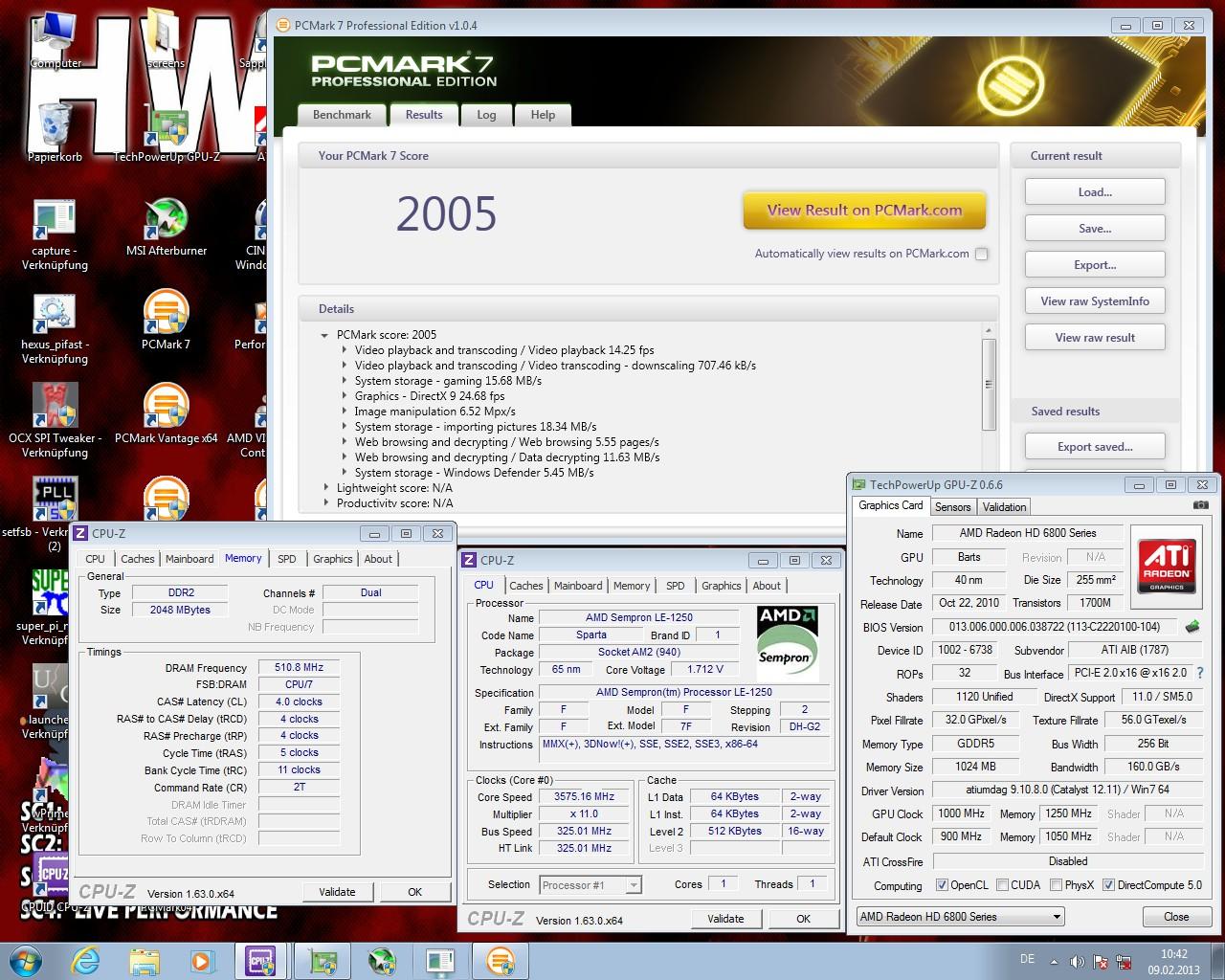The height and width of the screenshot is (980, 1225).
Task: Open Windows Explorer from taskbar
Action: pos(144,960)
